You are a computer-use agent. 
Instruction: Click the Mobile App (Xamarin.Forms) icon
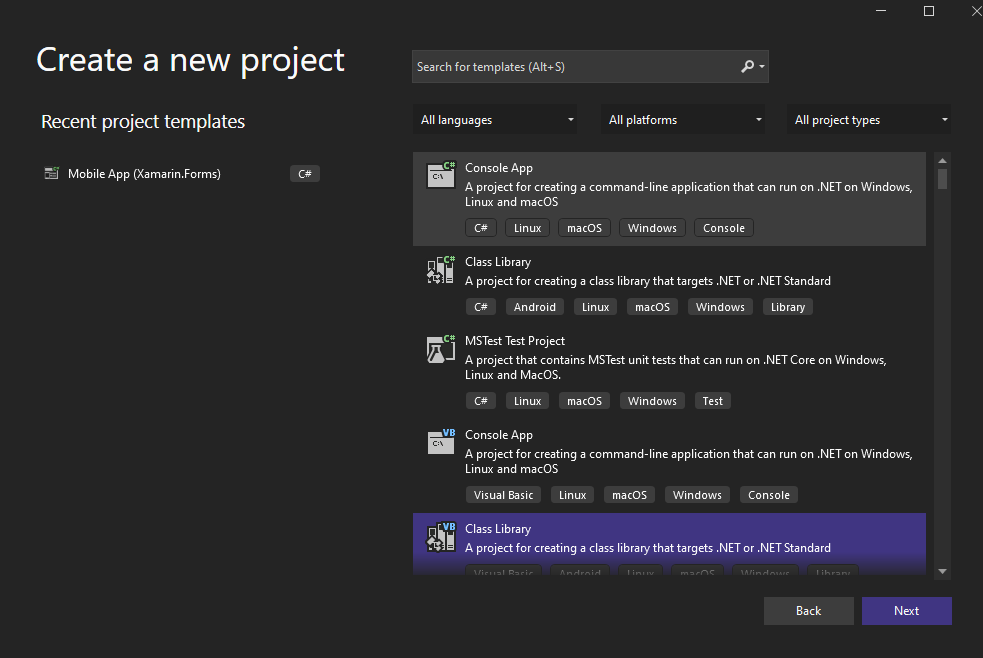click(x=52, y=173)
